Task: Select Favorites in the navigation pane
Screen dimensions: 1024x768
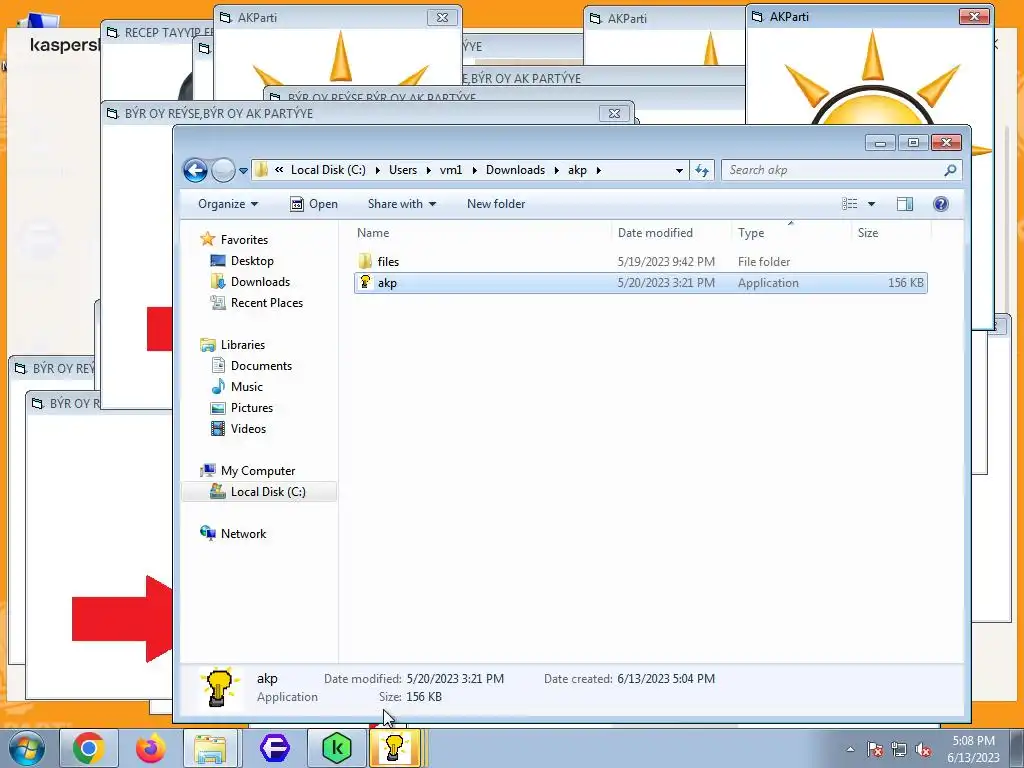Action: (x=244, y=240)
